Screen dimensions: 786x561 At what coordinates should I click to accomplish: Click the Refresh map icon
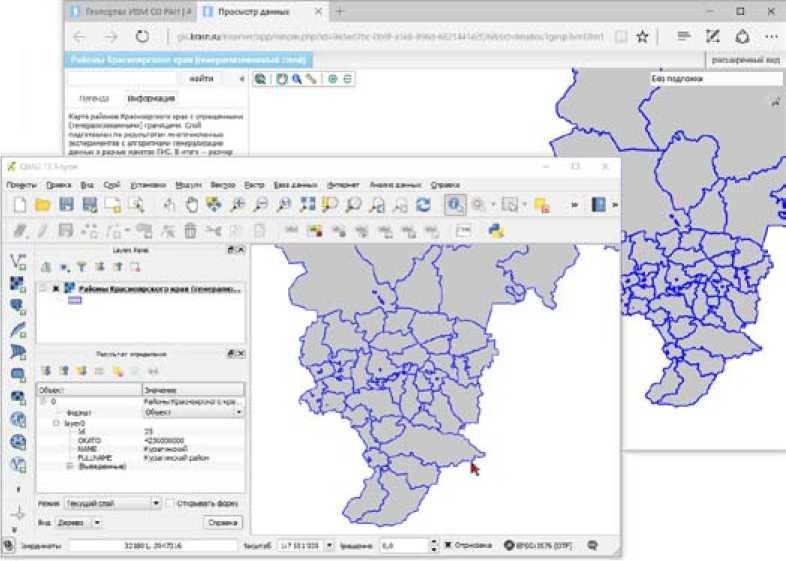(423, 204)
